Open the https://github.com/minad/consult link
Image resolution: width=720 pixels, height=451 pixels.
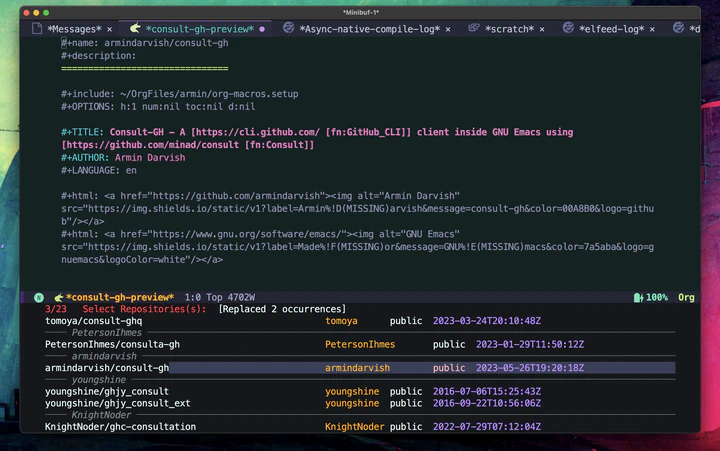click(x=152, y=145)
